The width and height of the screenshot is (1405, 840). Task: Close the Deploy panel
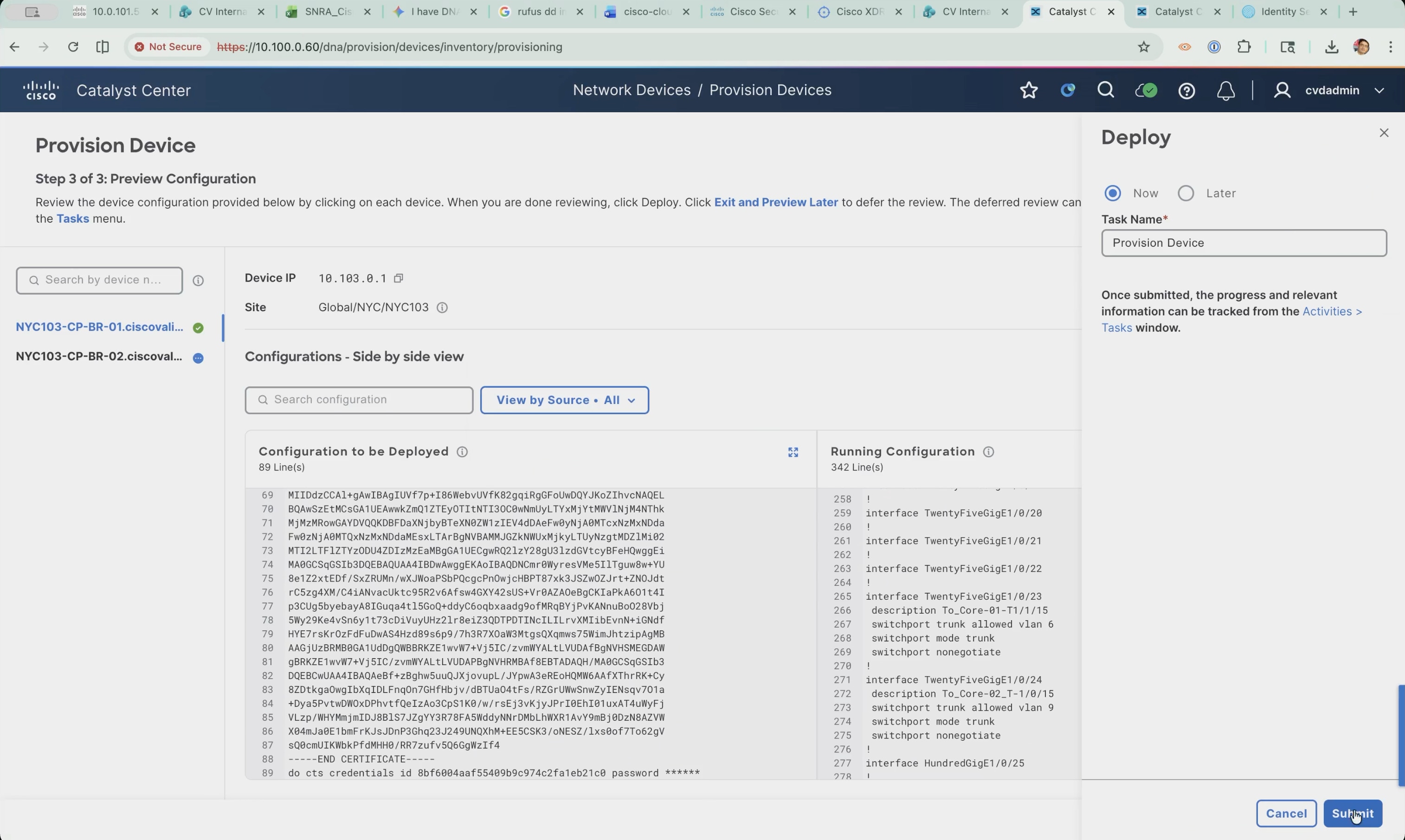click(1384, 133)
